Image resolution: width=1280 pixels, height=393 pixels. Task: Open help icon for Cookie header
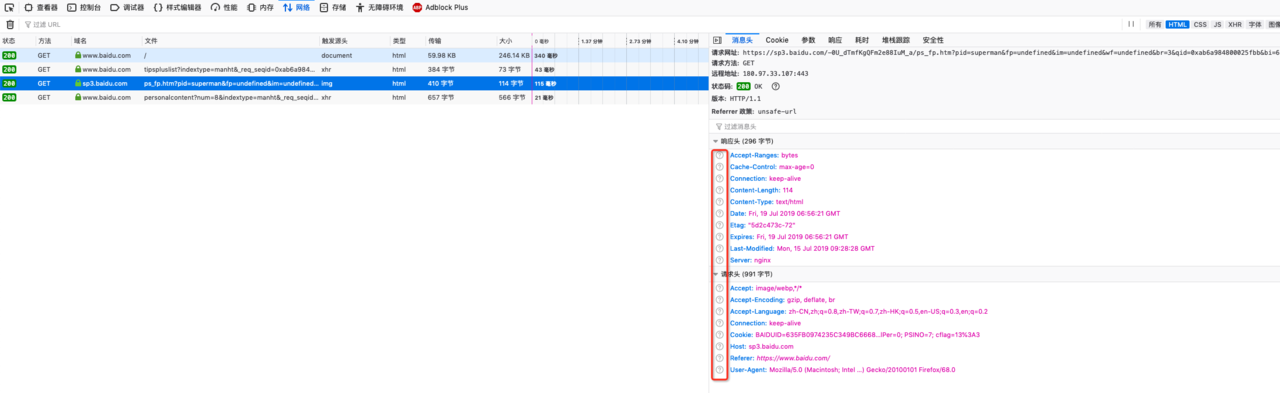[719, 335]
